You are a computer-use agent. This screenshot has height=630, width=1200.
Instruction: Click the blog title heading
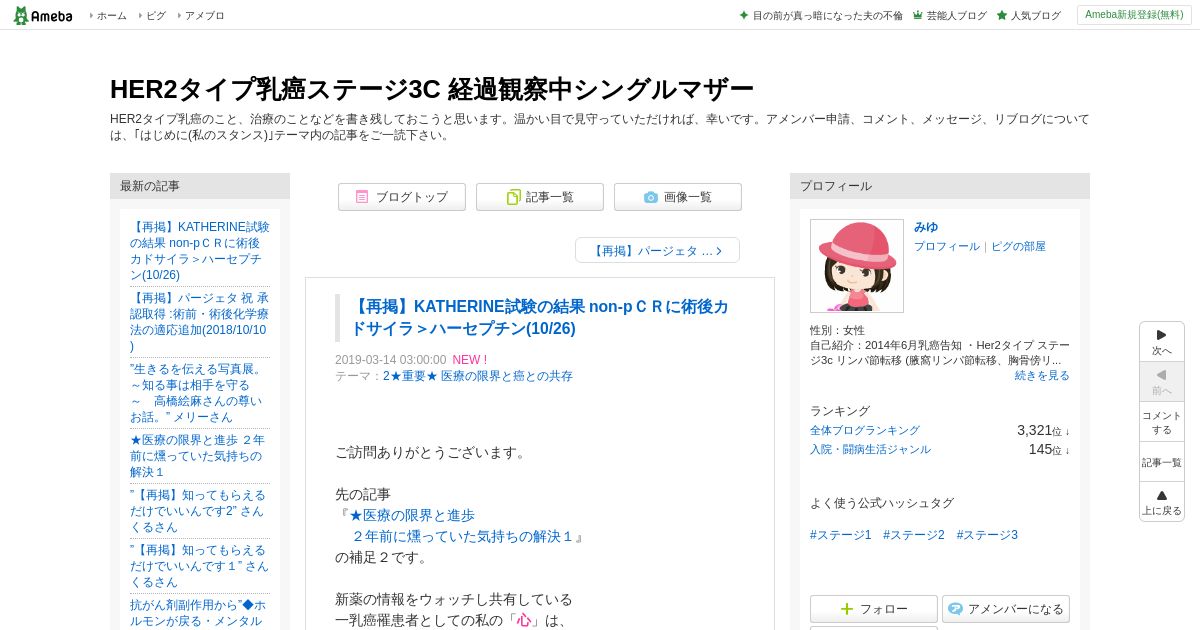tap(431, 89)
